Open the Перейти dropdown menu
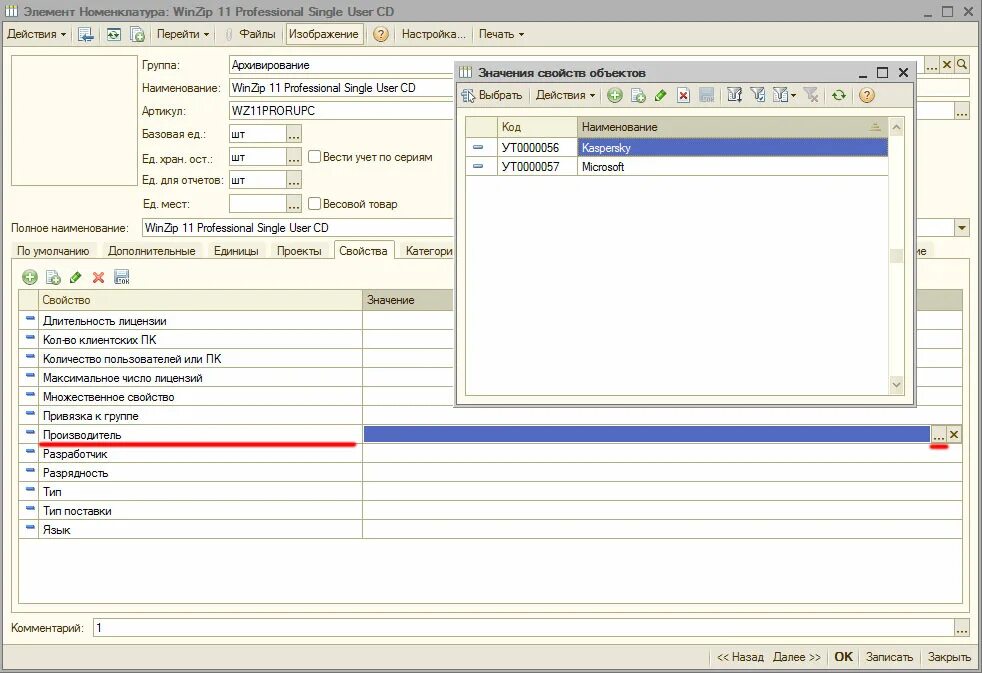The height and width of the screenshot is (673, 982). 183,34
